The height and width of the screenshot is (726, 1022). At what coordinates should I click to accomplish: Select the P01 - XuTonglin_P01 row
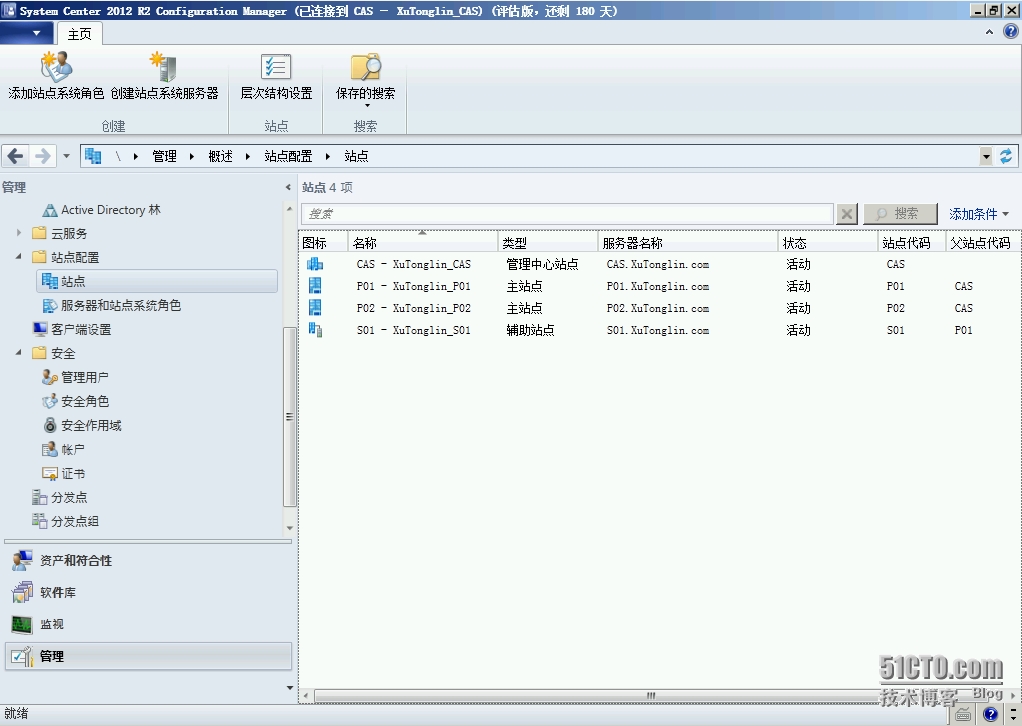[x=658, y=286]
